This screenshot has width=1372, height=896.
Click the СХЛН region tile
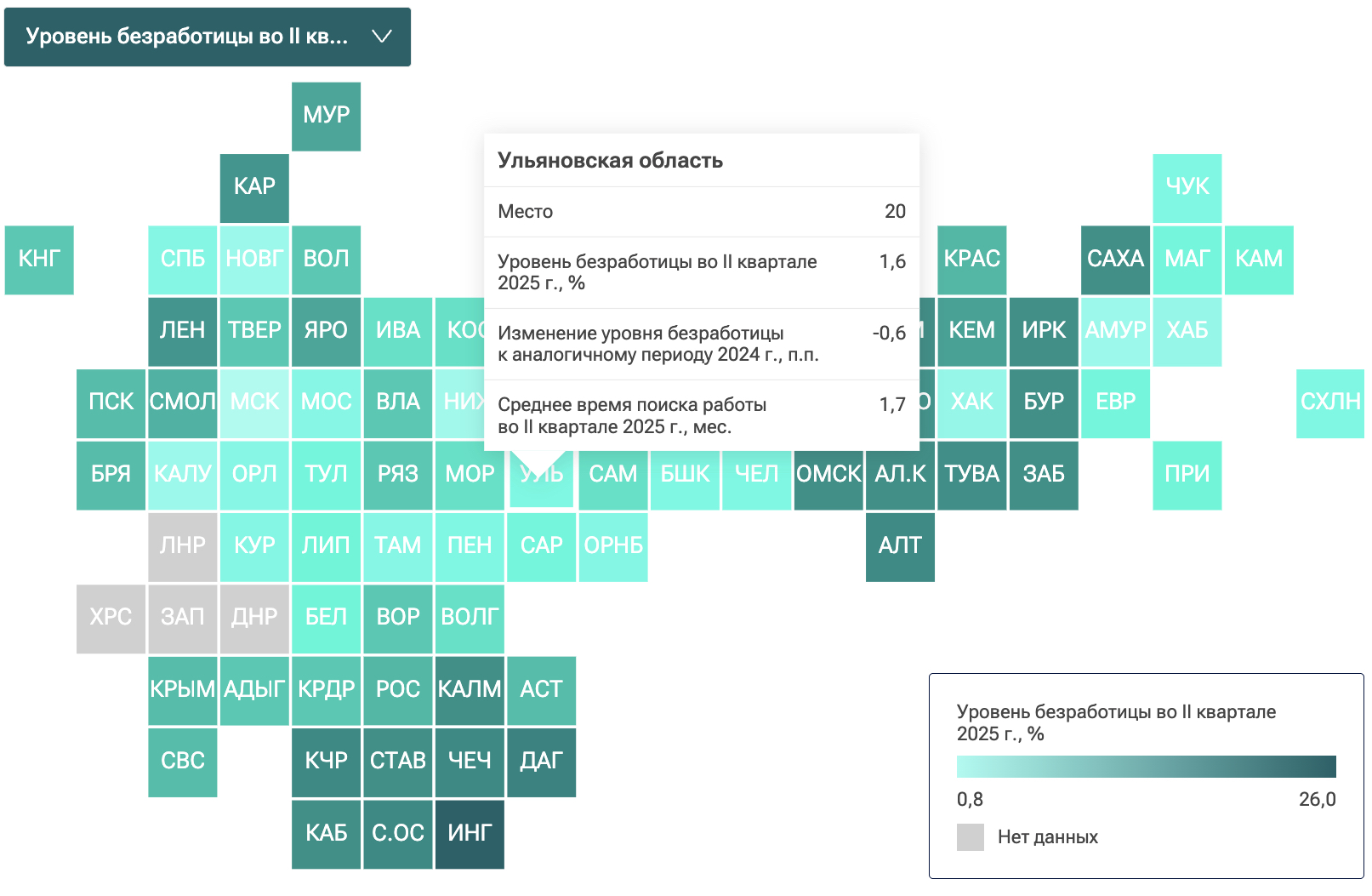tap(1330, 403)
